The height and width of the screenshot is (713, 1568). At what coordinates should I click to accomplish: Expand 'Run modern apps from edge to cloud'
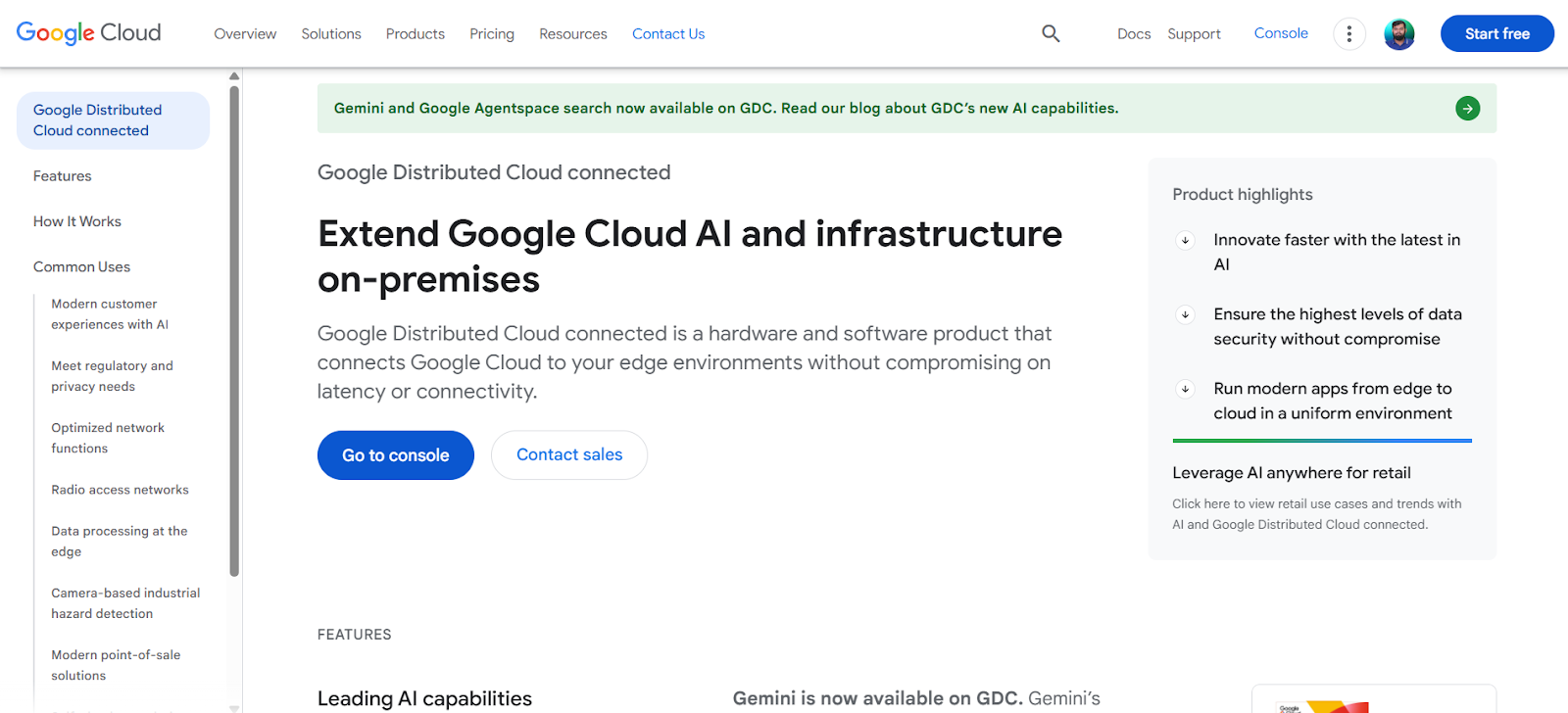1185,389
